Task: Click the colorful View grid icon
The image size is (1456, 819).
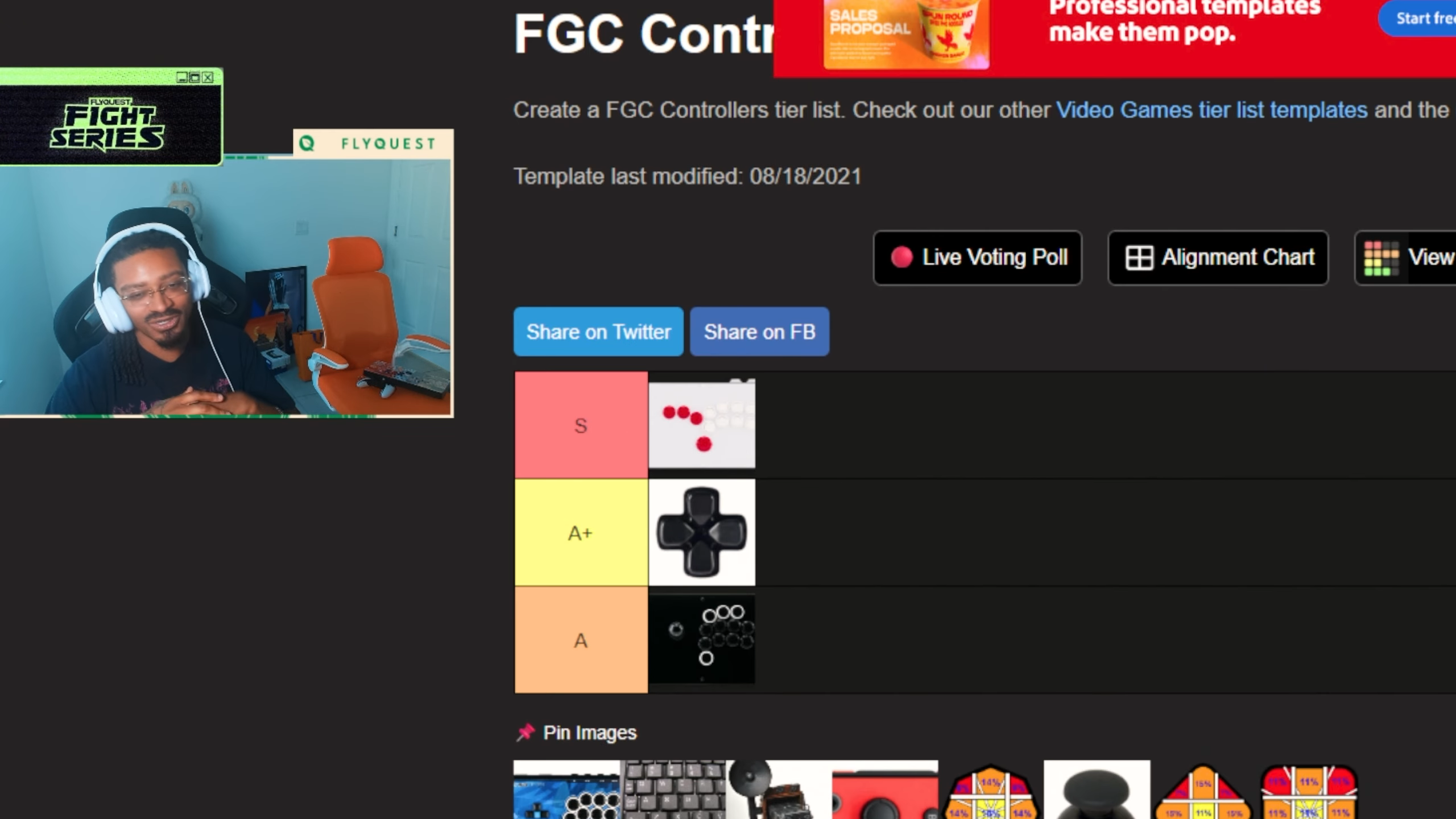Action: 1381,258
